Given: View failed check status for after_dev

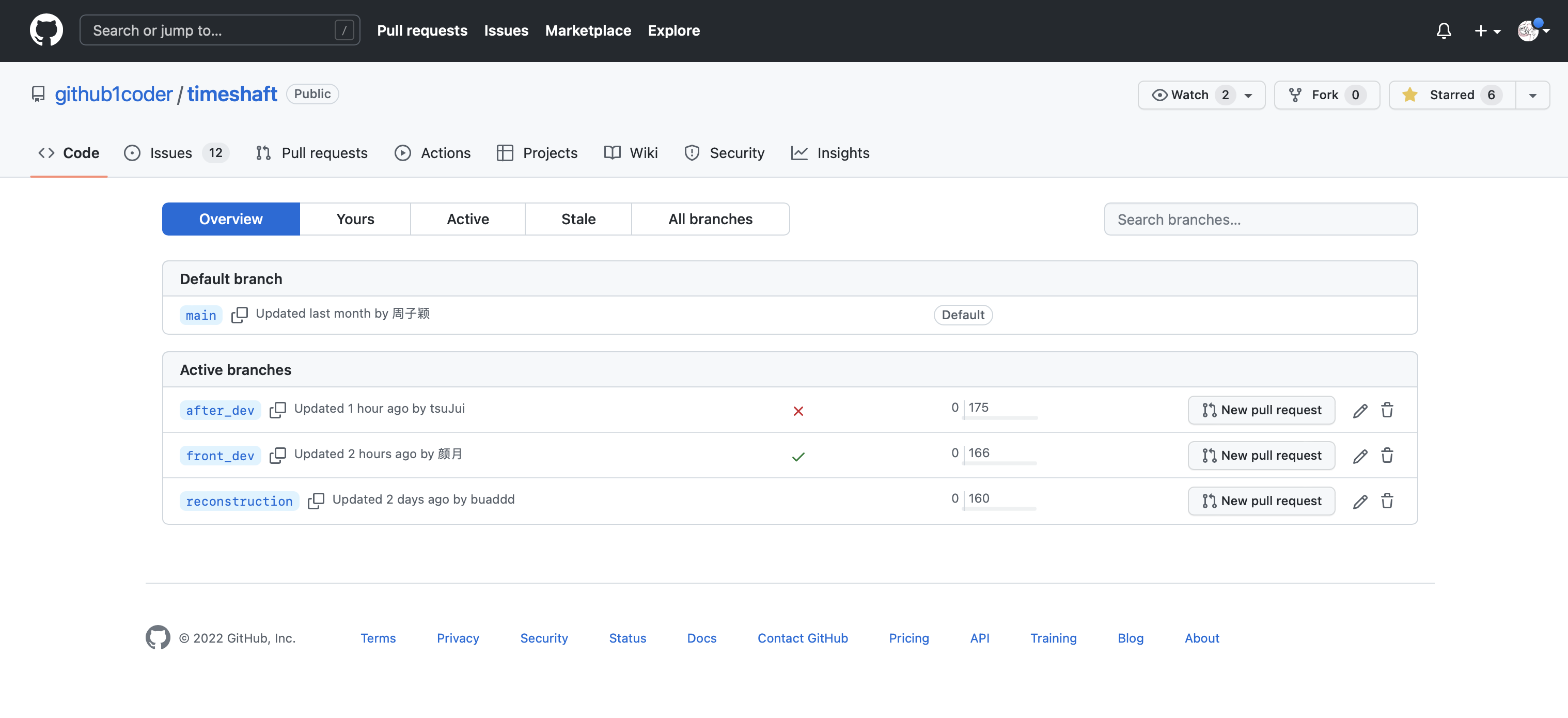Looking at the screenshot, I should 798,411.
